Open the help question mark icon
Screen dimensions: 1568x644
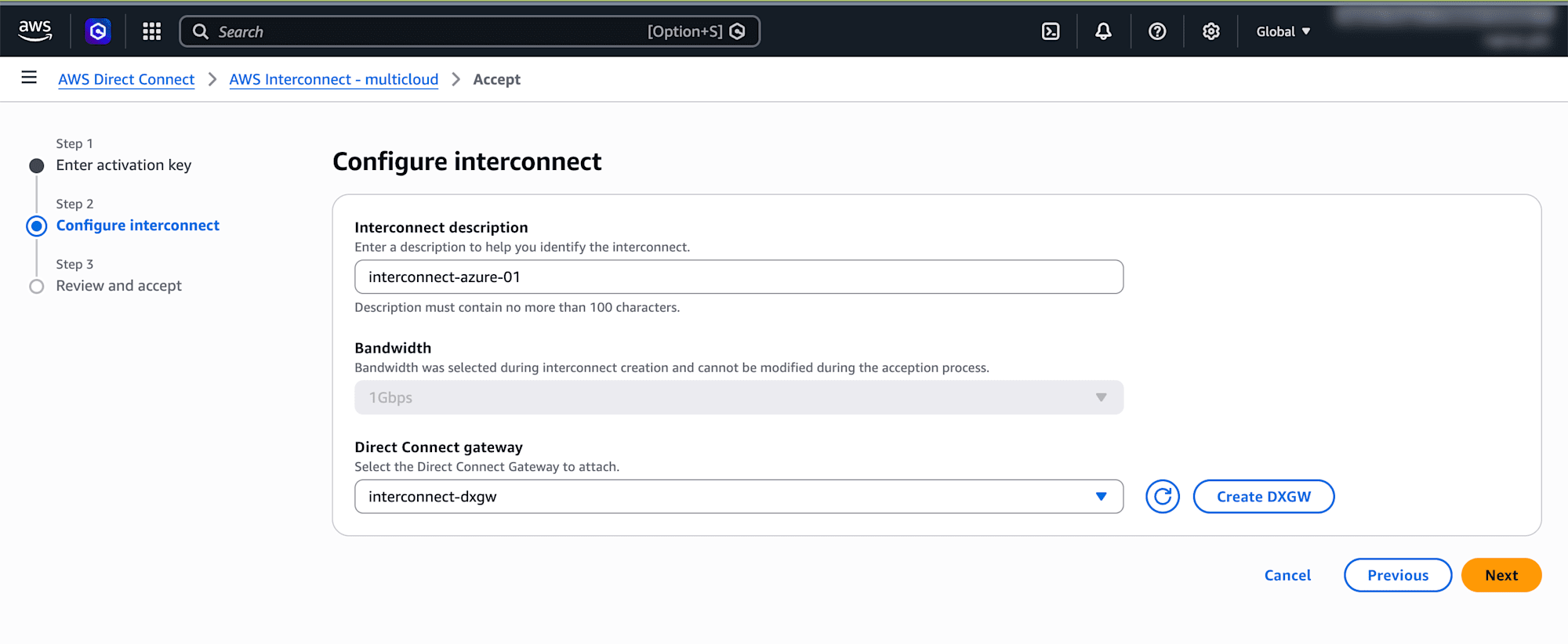point(1157,31)
